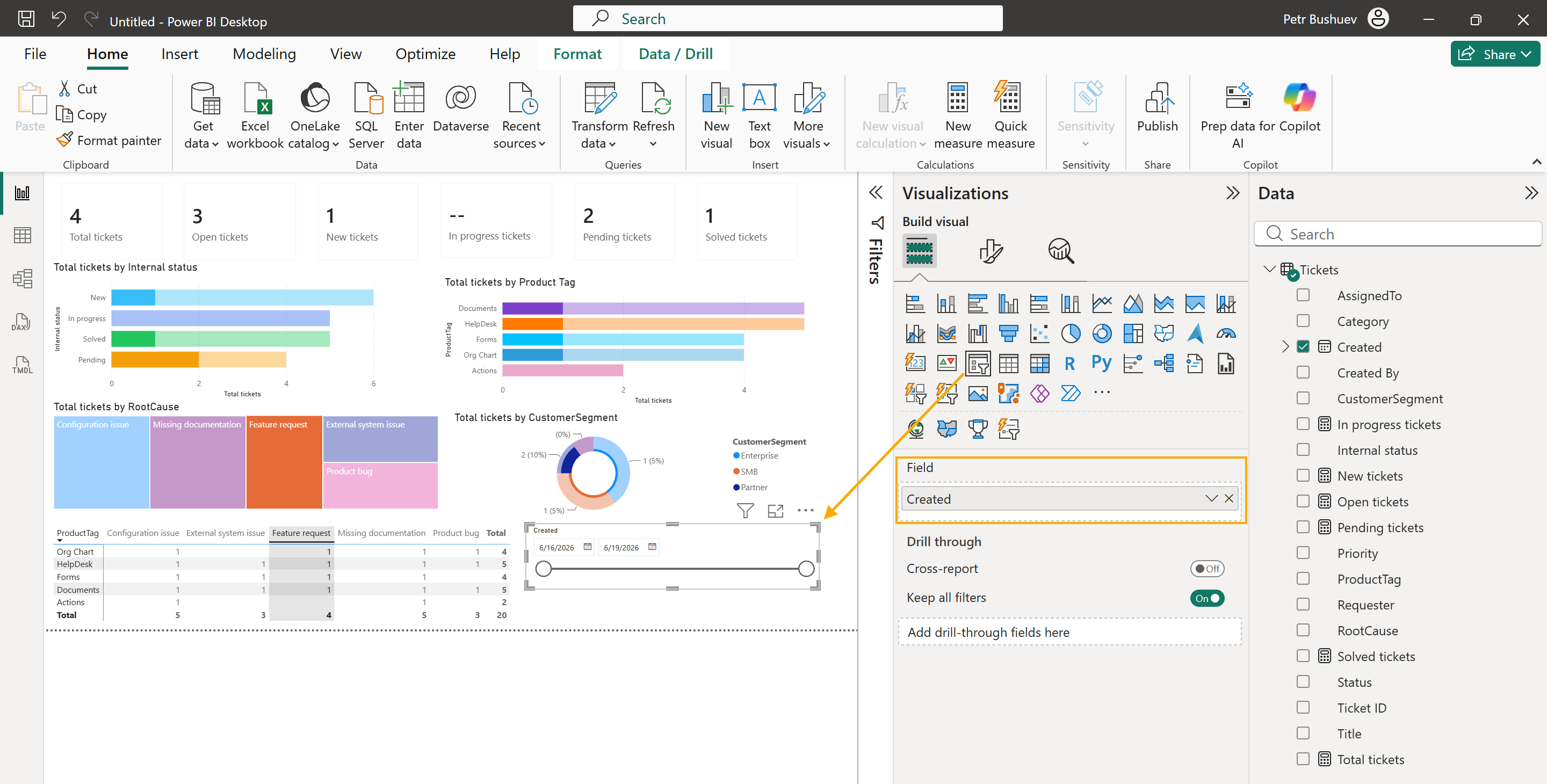Select the R script visual icon
The height and width of the screenshot is (784, 1547).
point(1069,364)
